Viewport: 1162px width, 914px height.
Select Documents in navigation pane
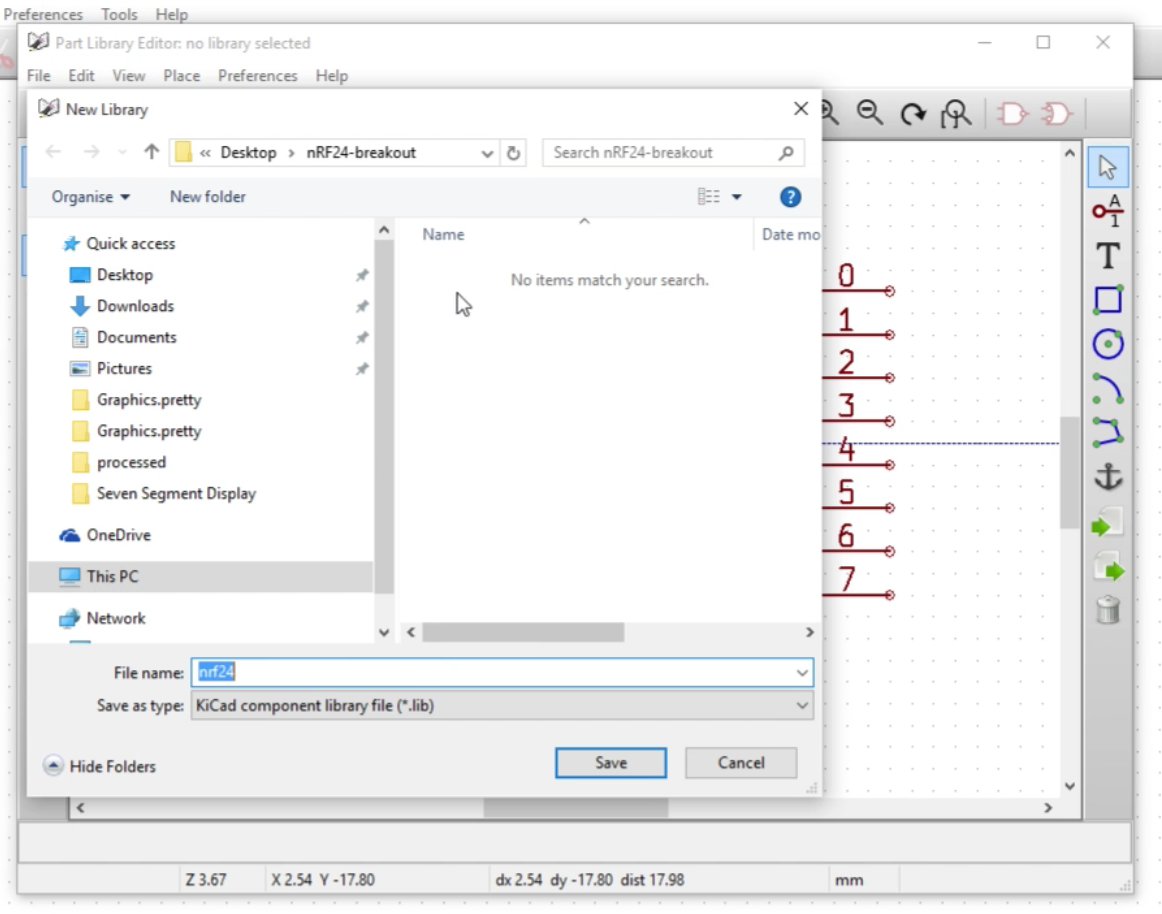137,337
